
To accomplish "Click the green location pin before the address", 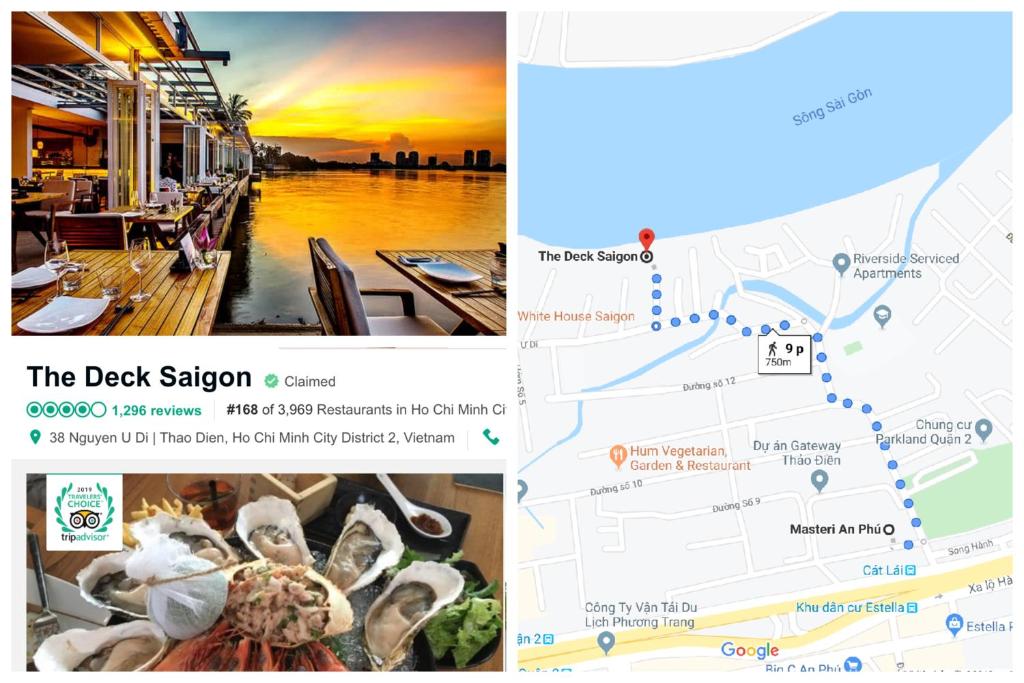I will pyautogui.click(x=35, y=437).
